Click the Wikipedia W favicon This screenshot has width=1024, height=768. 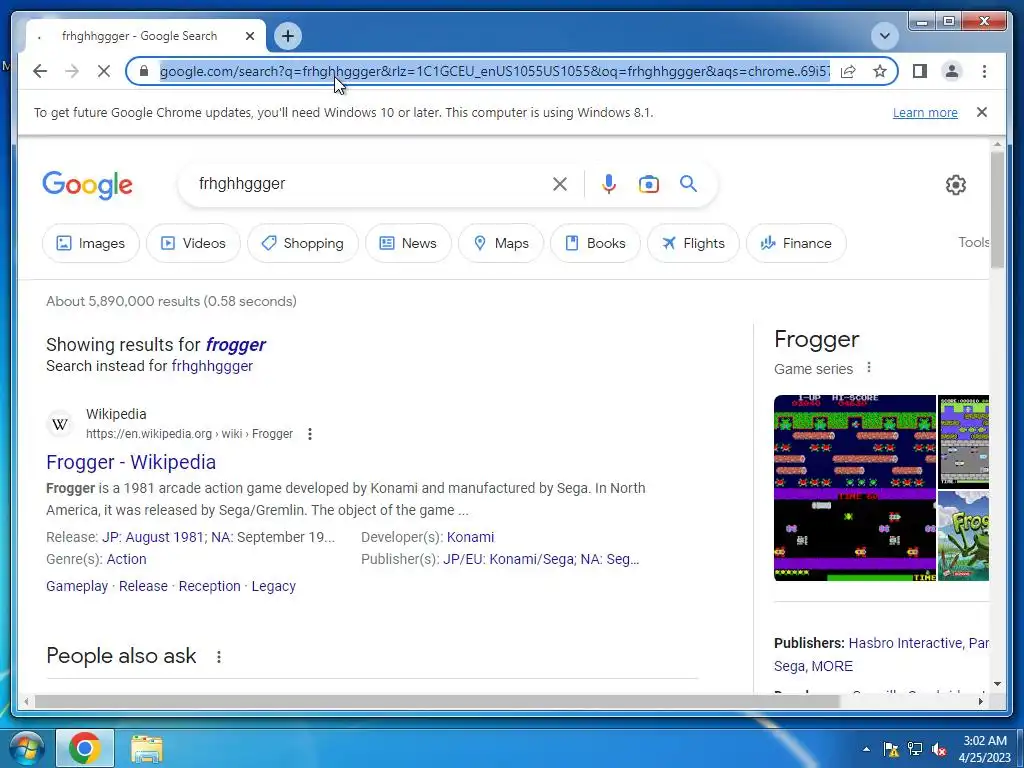tap(60, 424)
